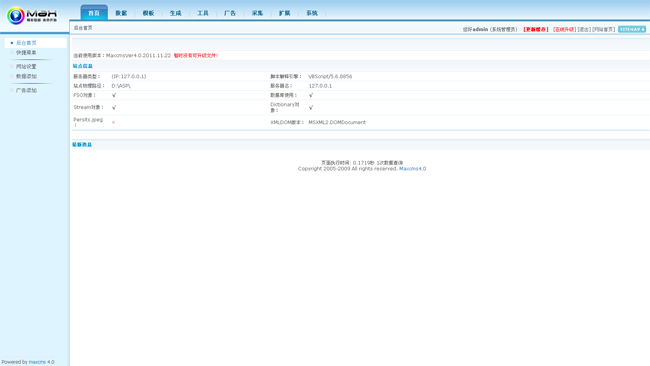Click the red upgrade notice text
This screenshot has height=366, width=650.
[x=196, y=56]
